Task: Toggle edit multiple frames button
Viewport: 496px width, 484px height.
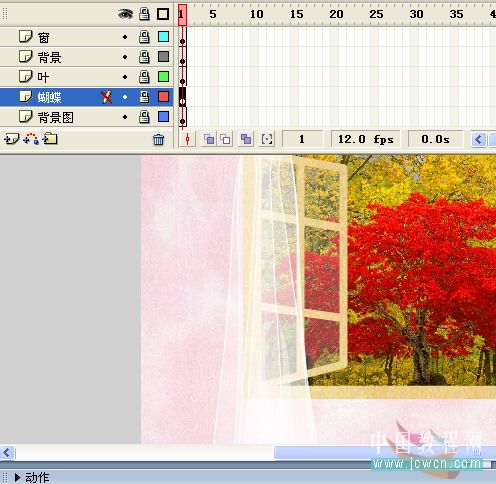Action: point(246,139)
